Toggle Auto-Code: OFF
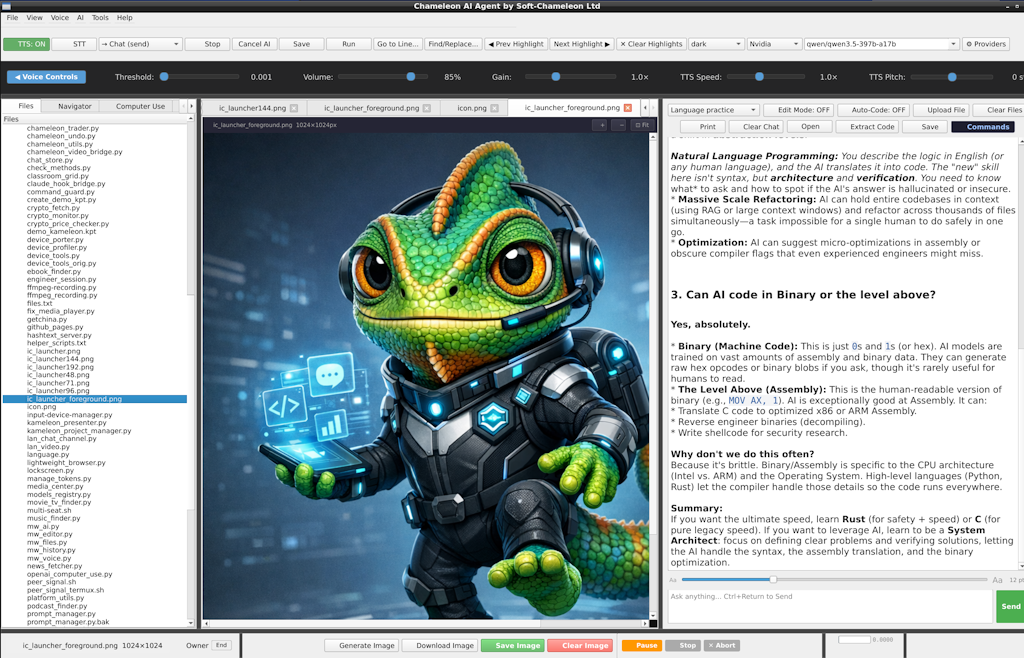Screen dimensions: 1024x658 click(873, 110)
